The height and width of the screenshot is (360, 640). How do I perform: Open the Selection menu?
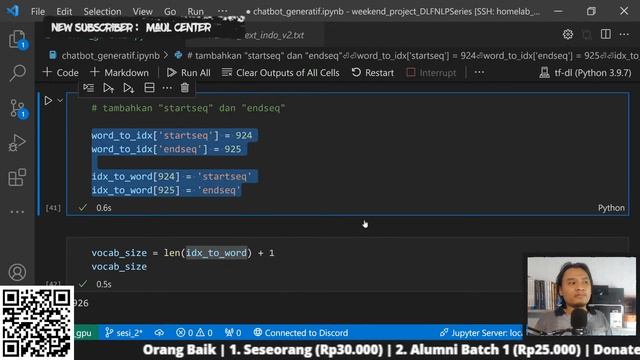pos(102,11)
